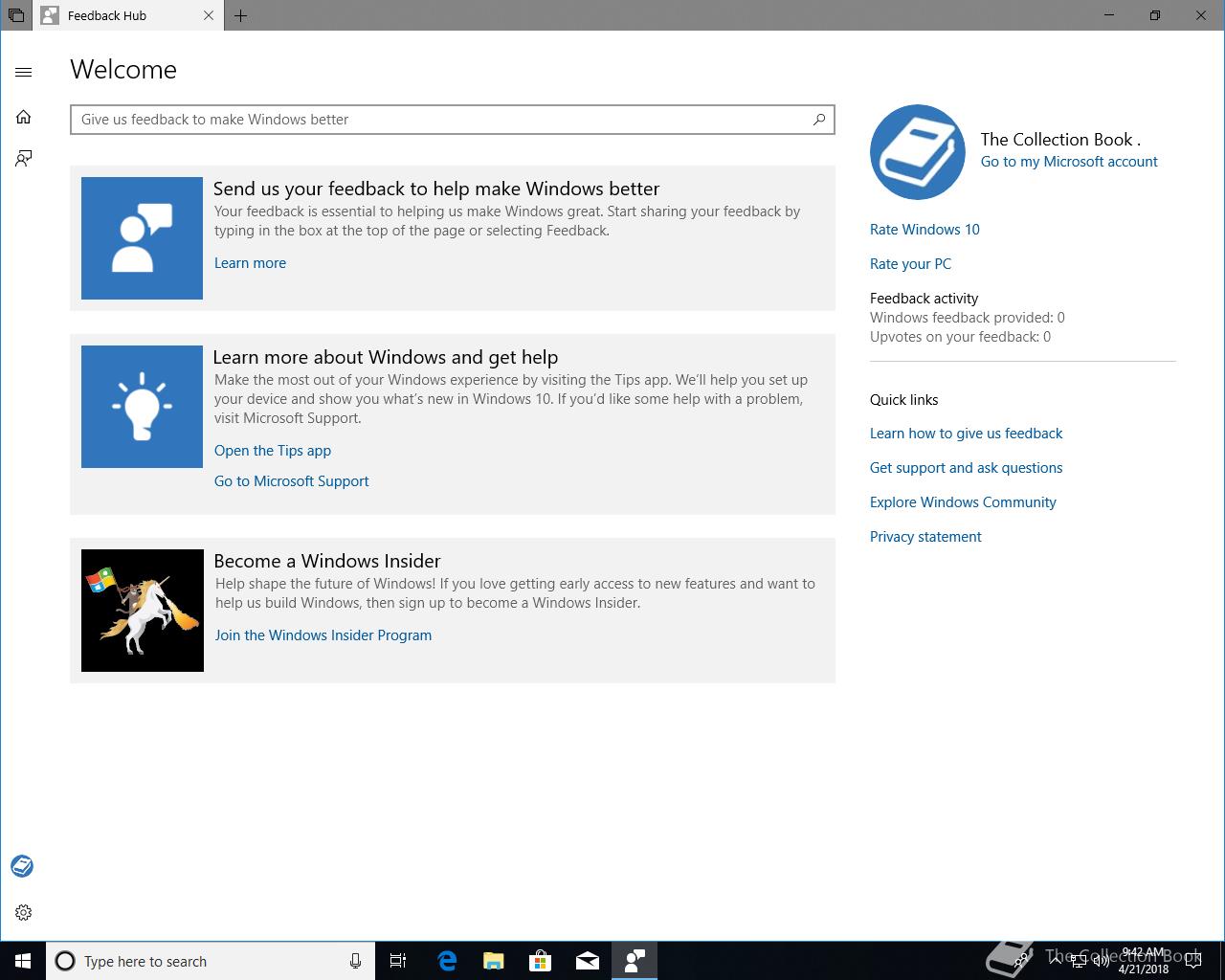Open Settings gear in sidebar
Image resolution: width=1225 pixels, height=980 pixels.
point(24,912)
